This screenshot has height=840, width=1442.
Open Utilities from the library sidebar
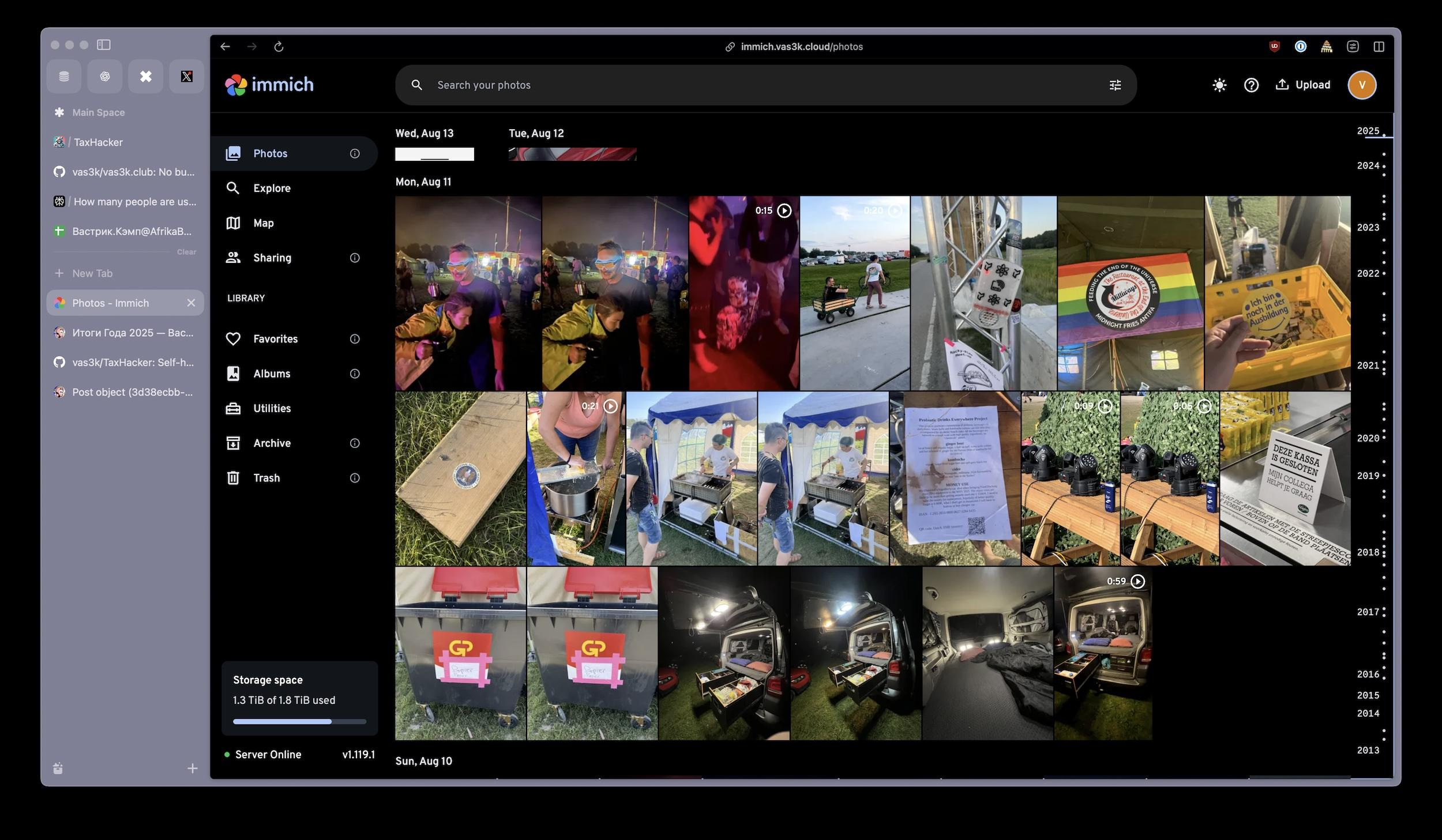271,408
